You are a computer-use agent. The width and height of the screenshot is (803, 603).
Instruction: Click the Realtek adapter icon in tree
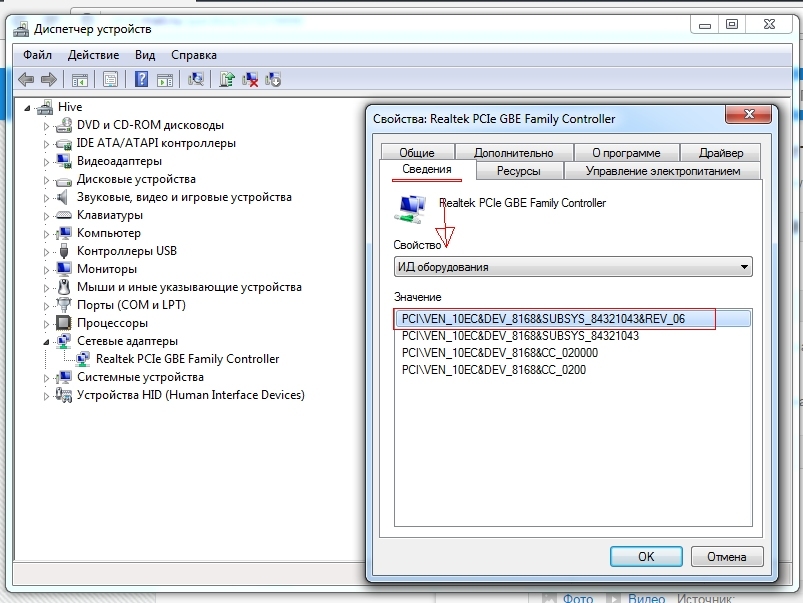[x=82, y=359]
